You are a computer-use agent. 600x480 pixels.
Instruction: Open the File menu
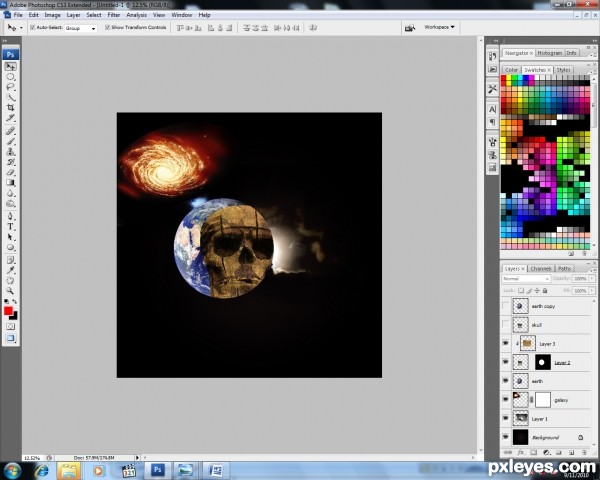click(x=18, y=15)
